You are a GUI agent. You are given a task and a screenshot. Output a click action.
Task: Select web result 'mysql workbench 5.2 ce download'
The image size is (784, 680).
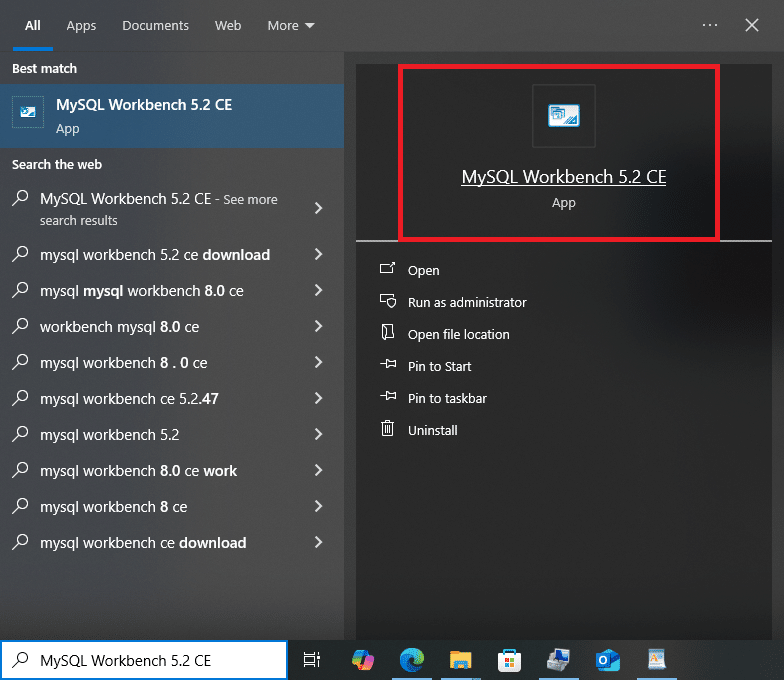(172, 254)
